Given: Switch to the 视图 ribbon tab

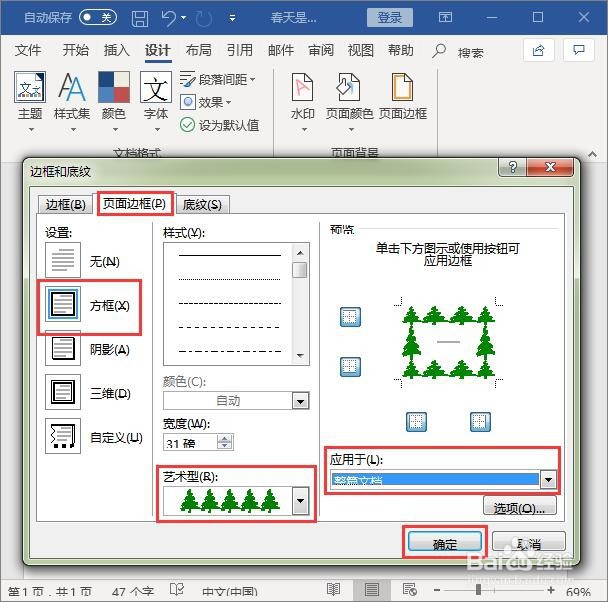Looking at the screenshot, I should click(361, 50).
